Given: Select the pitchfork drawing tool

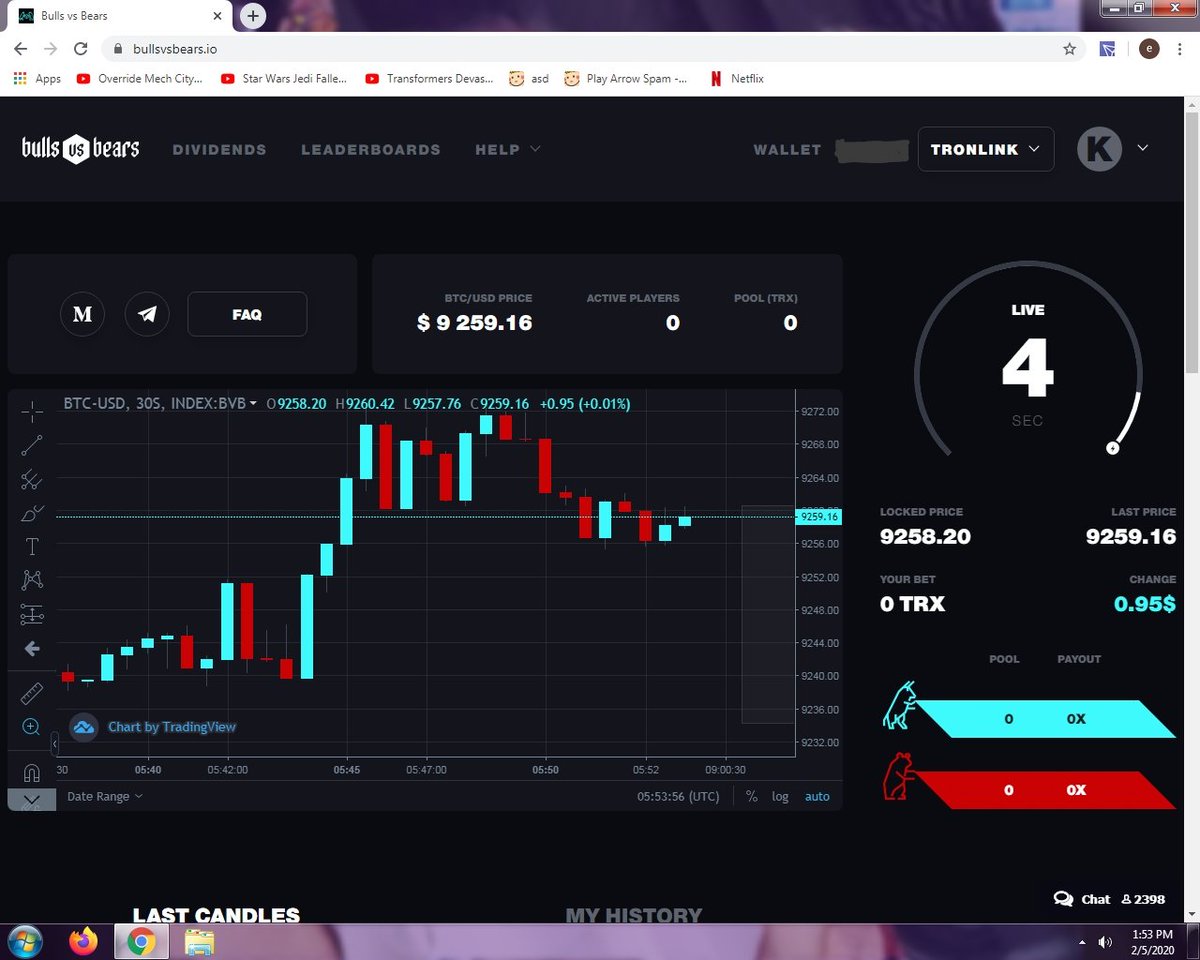Looking at the screenshot, I should pos(32,480).
